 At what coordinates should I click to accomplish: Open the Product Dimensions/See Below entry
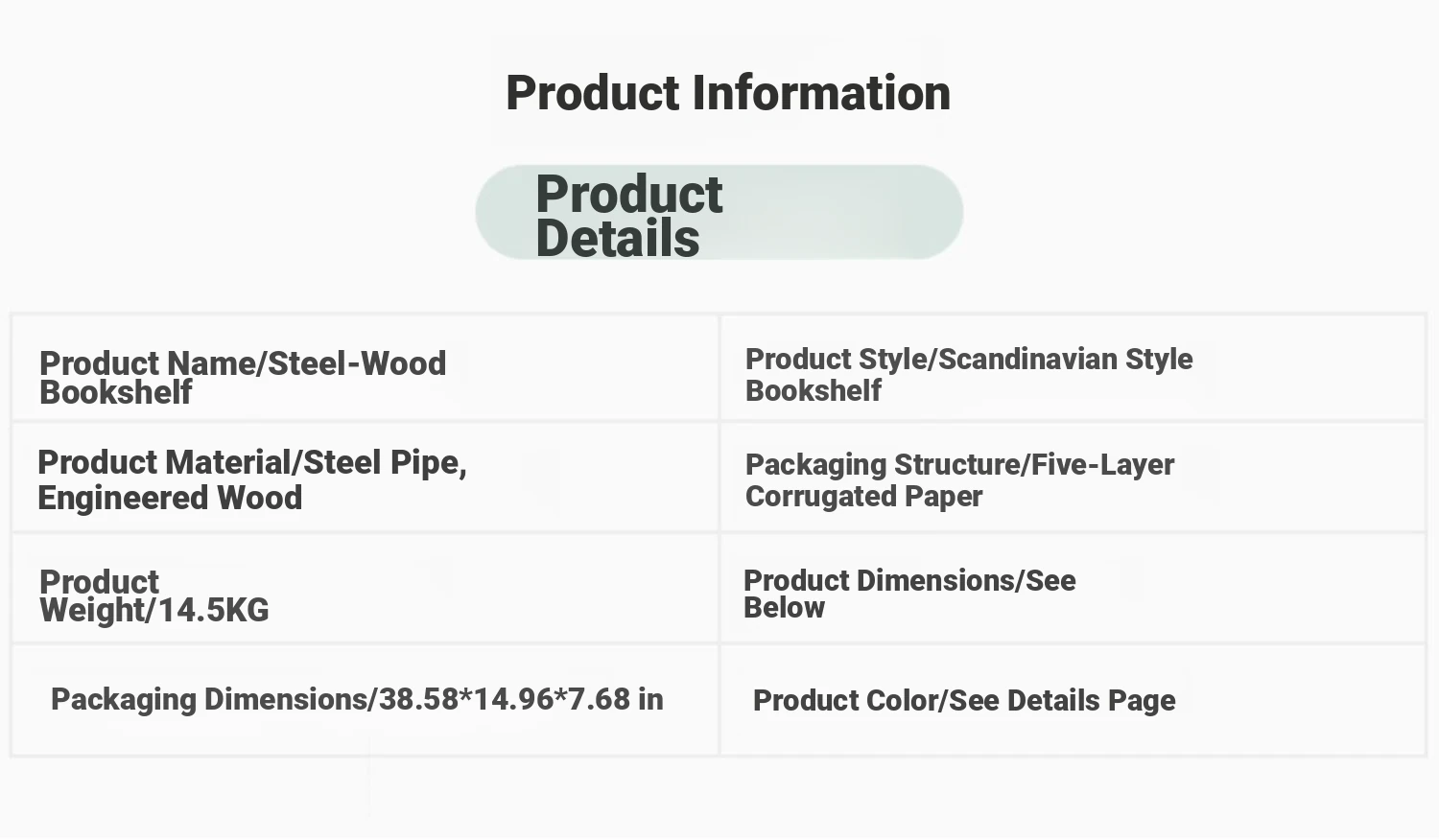[1073, 589]
